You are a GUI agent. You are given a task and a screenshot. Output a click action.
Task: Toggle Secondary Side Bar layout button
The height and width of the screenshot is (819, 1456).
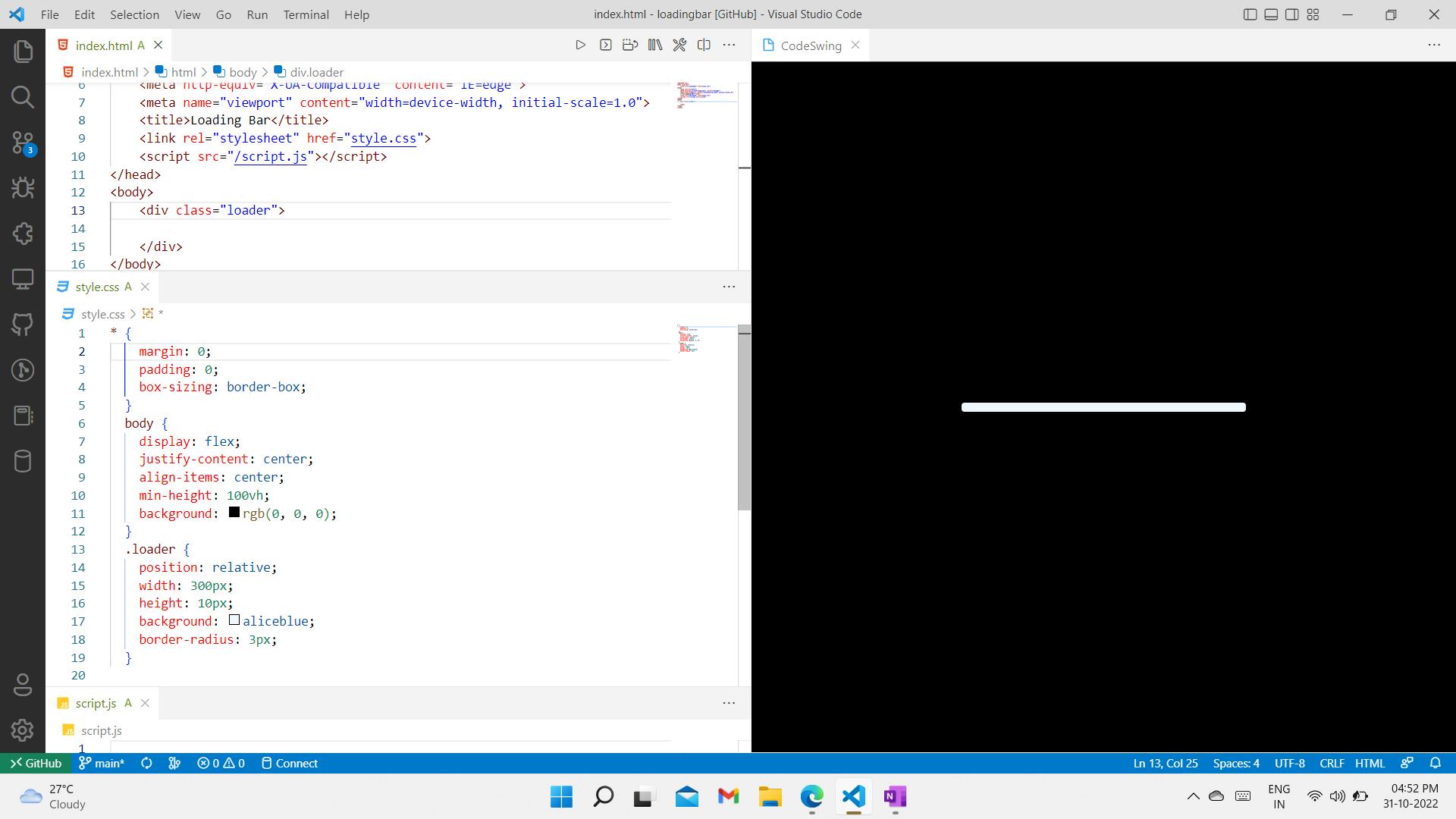coord(1292,14)
